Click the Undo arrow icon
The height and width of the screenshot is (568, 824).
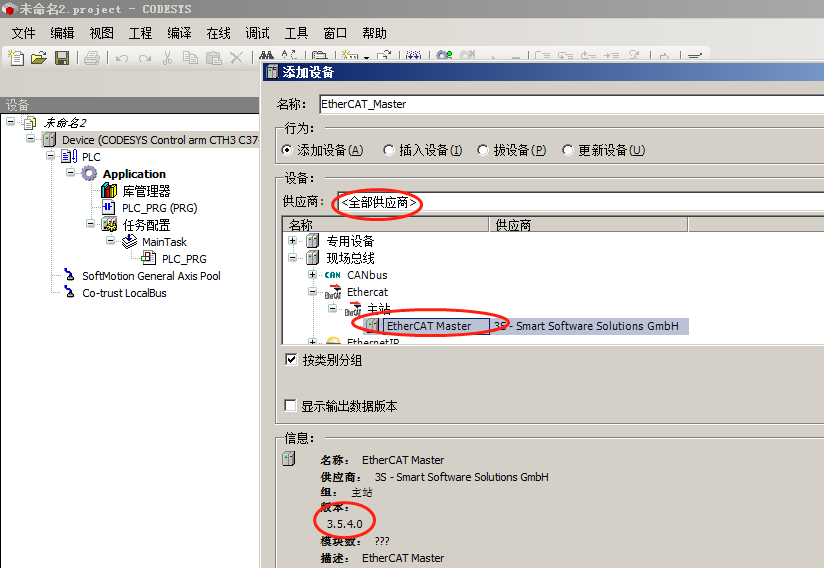122,58
